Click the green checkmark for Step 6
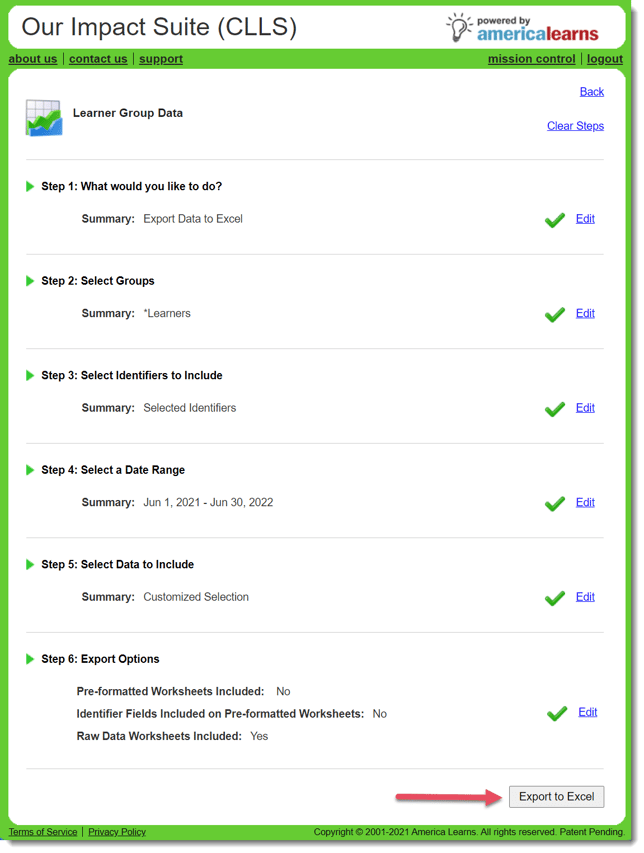 [x=557, y=713]
